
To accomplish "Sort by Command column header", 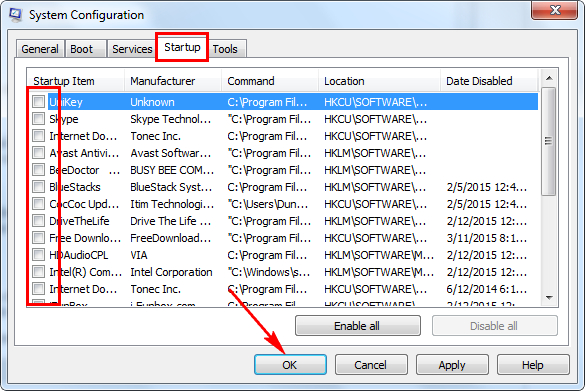I will pos(270,81).
